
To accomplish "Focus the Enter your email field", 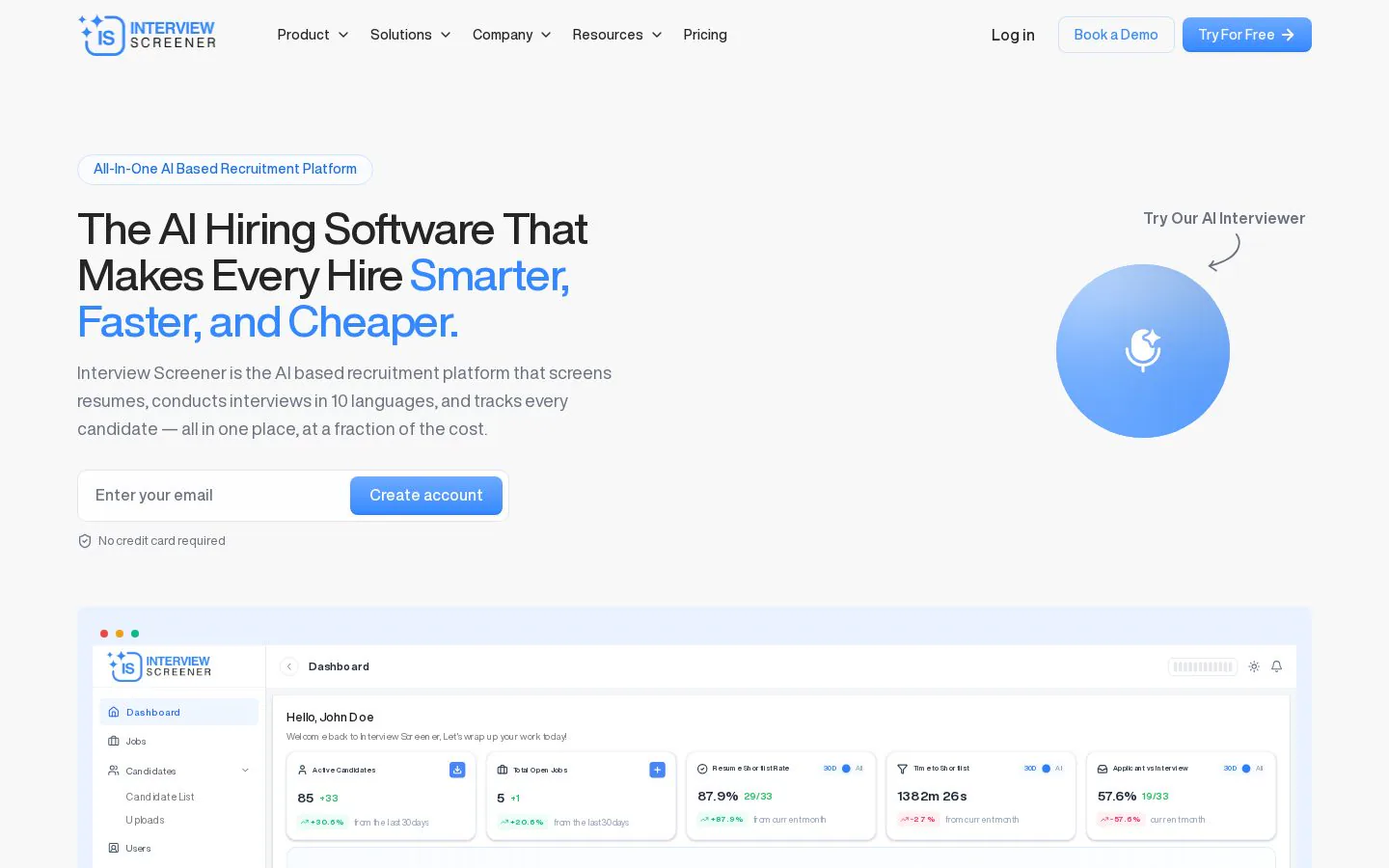I will 214,496.
